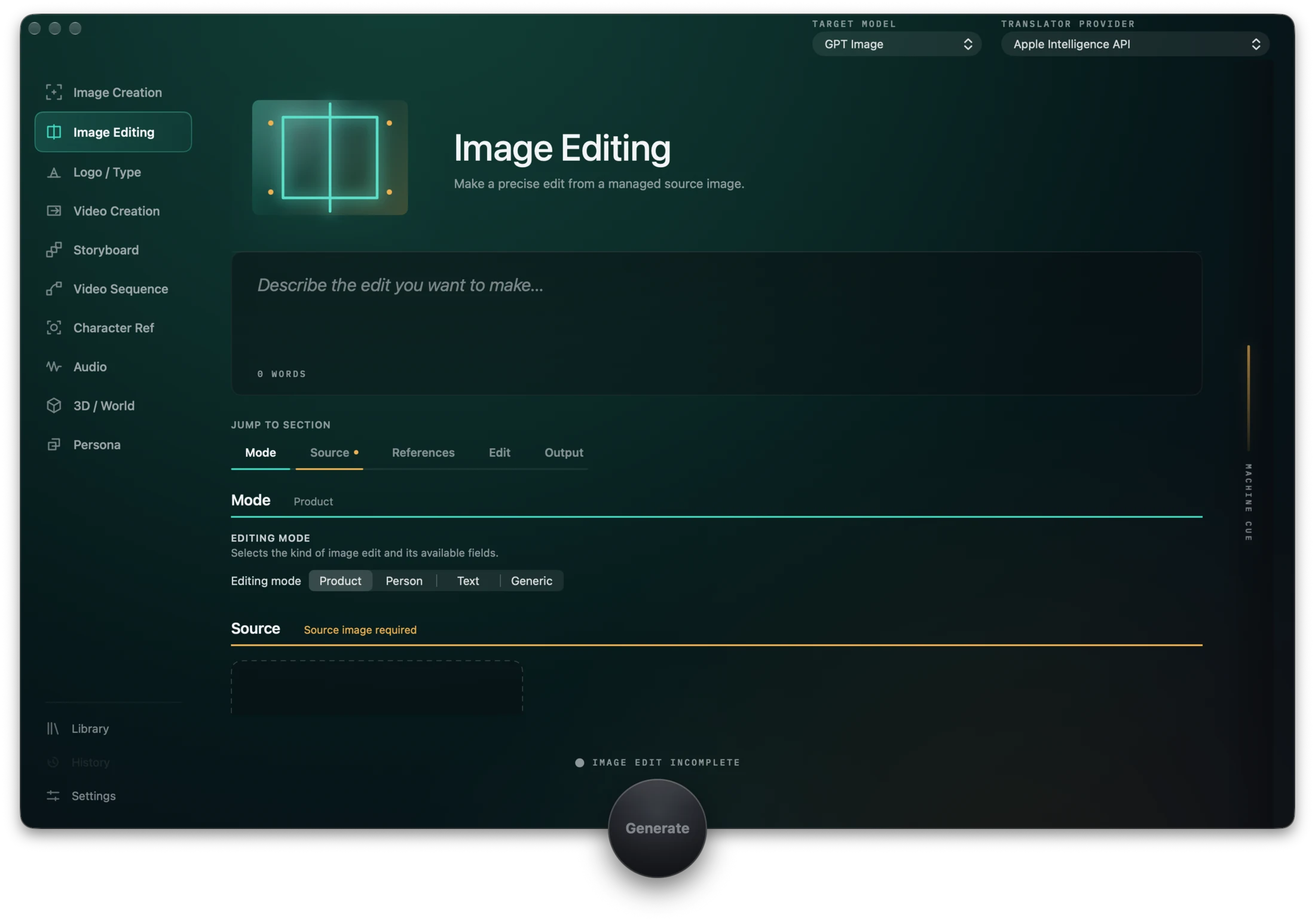This screenshot has width=1315, height=924.
Task: Select Text editing mode
Action: tap(468, 580)
